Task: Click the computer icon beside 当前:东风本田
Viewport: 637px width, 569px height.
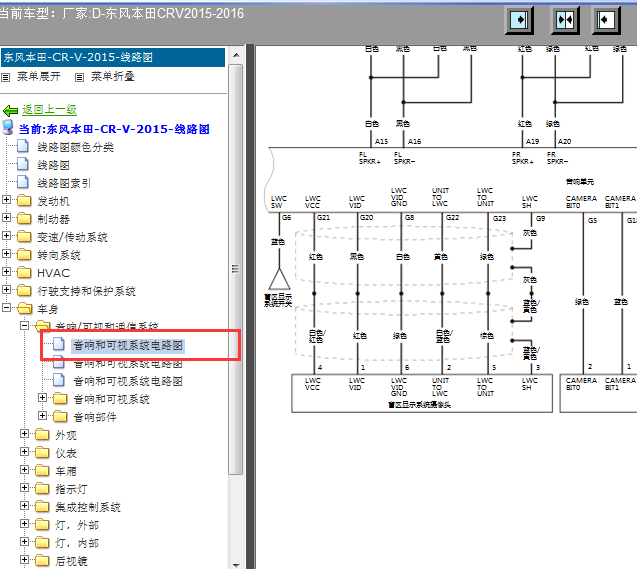Action: [8, 127]
